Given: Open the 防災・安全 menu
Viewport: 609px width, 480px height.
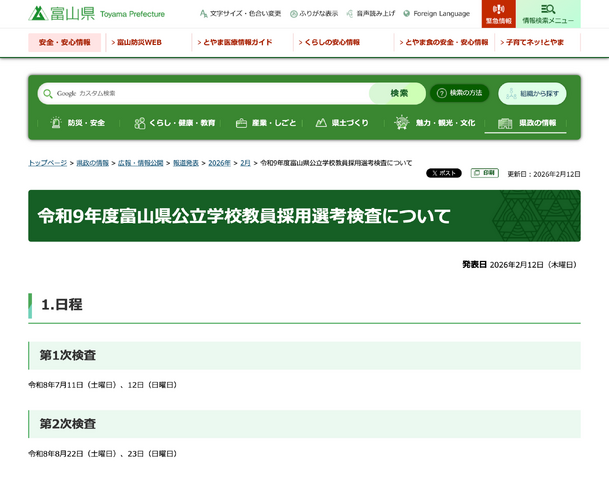Looking at the screenshot, I should click(x=78, y=123).
